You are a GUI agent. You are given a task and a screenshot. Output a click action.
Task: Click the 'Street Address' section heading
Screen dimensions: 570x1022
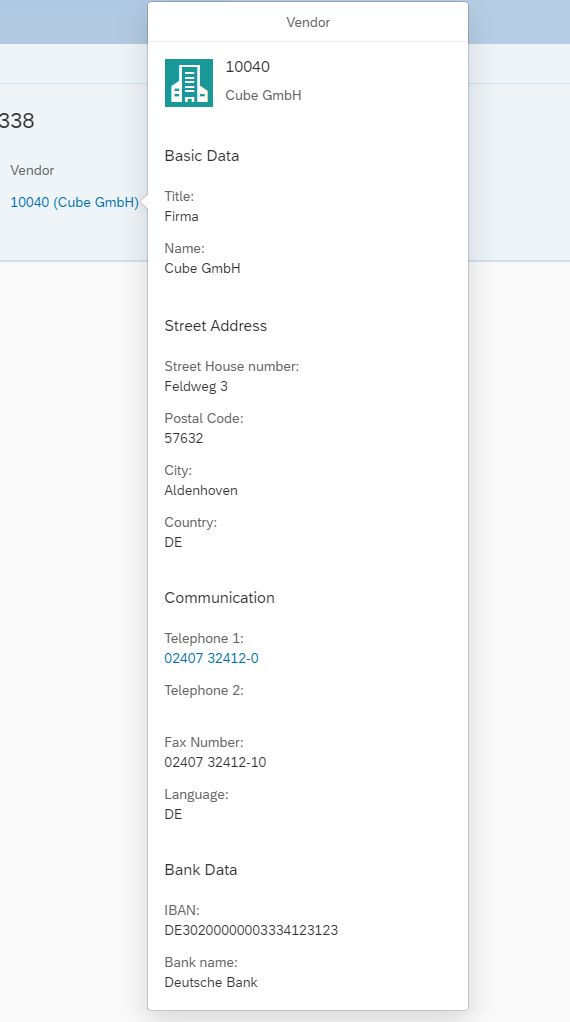(216, 326)
